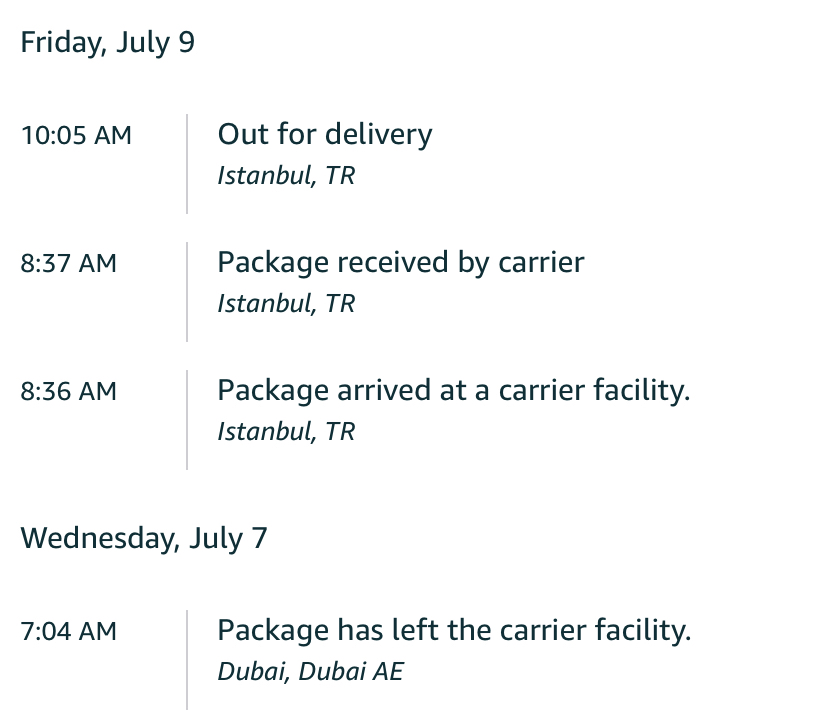
Task: Click the divider line beside Package arrived entry
Action: pyautogui.click(x=187, y=420)
